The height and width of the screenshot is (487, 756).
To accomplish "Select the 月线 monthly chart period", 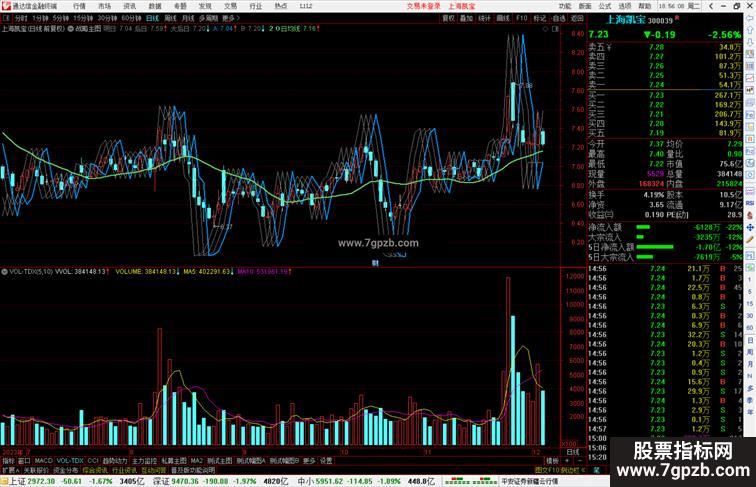I will click(188, 18).
